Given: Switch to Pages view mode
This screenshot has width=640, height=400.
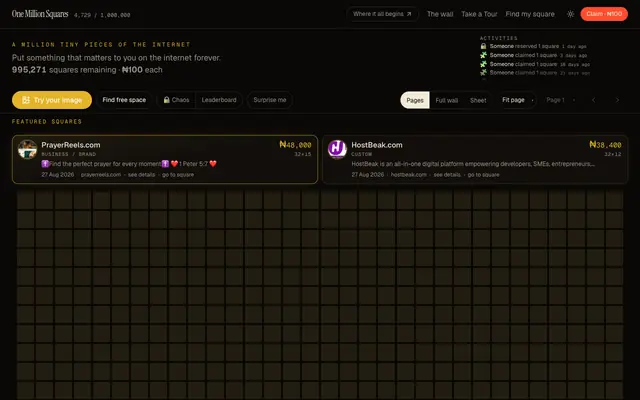Looking at the screenshot, I should [415, 100].
